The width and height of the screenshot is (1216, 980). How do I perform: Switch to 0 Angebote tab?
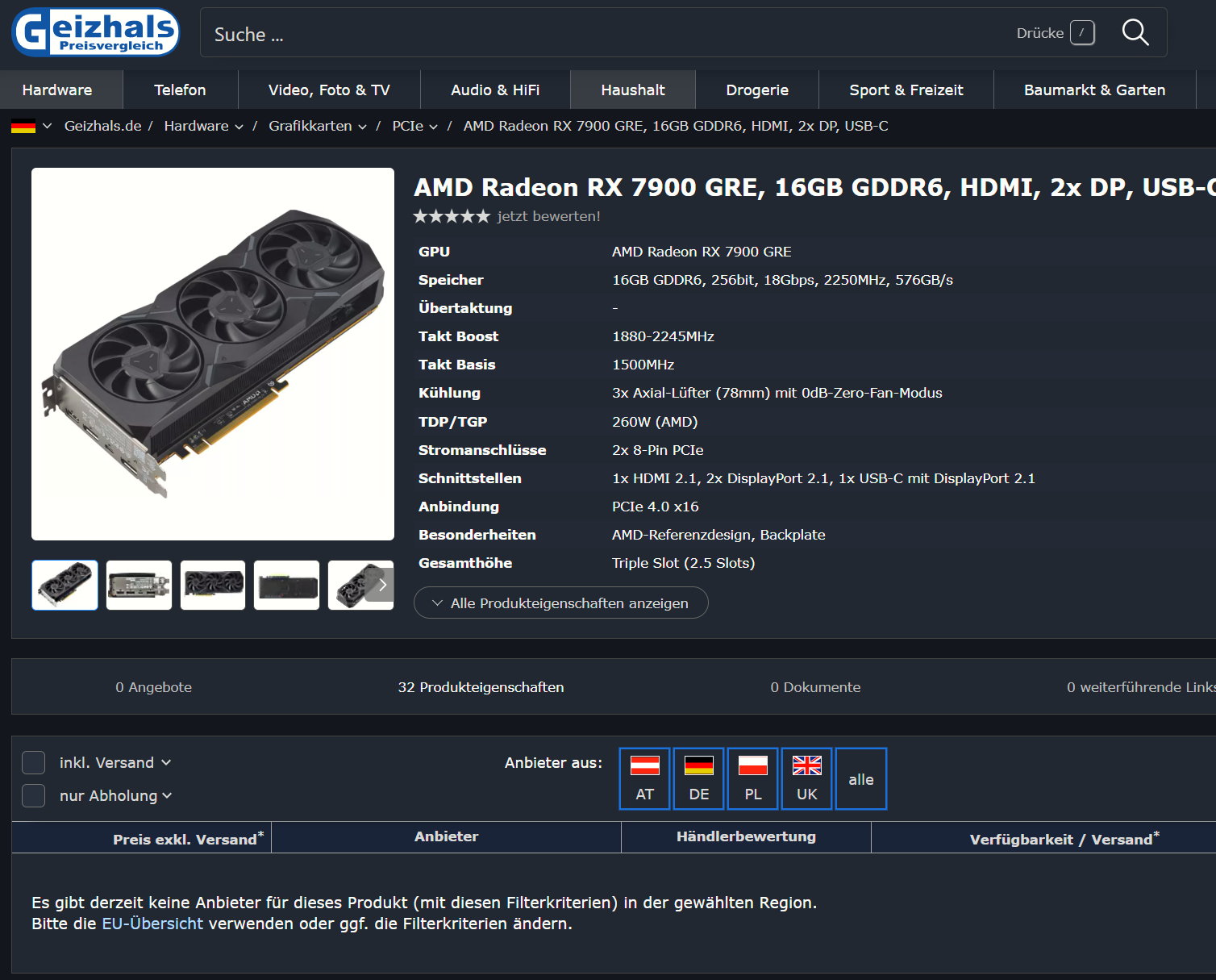pyautogui.click(x=153, y=687)
